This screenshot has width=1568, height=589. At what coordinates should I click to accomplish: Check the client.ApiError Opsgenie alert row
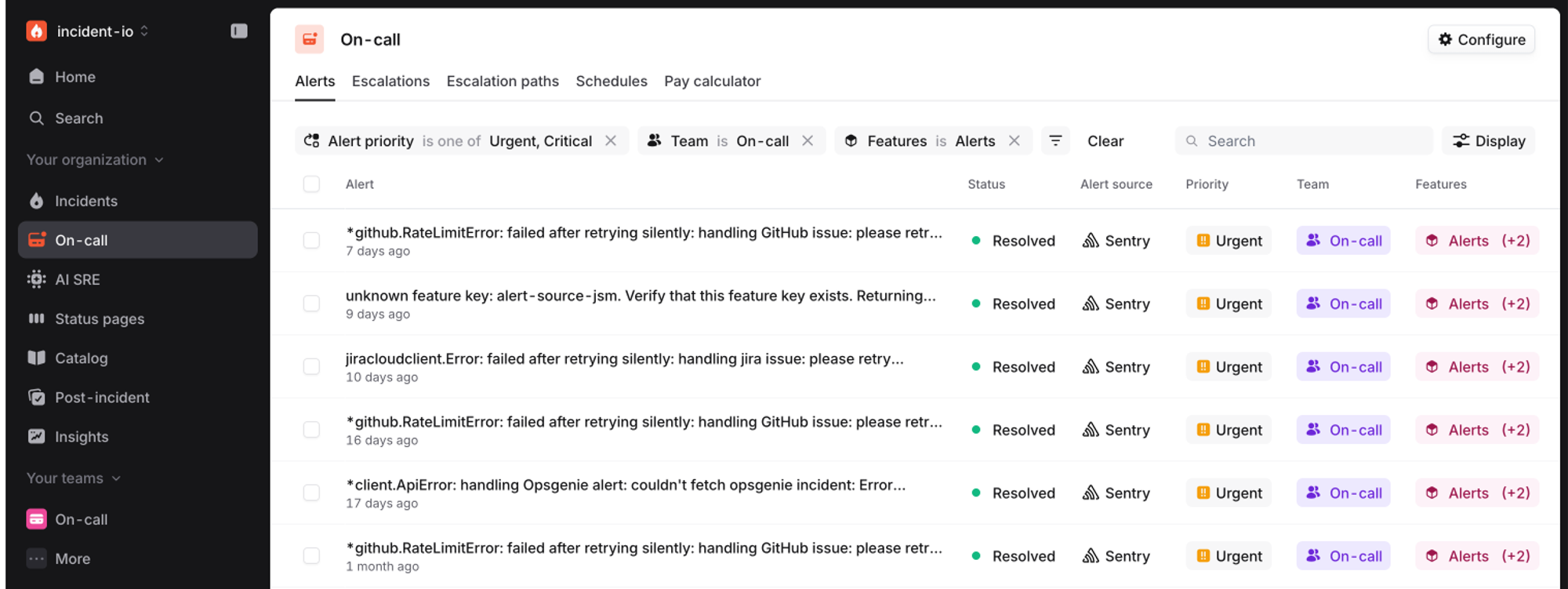[x=311, y=493]
